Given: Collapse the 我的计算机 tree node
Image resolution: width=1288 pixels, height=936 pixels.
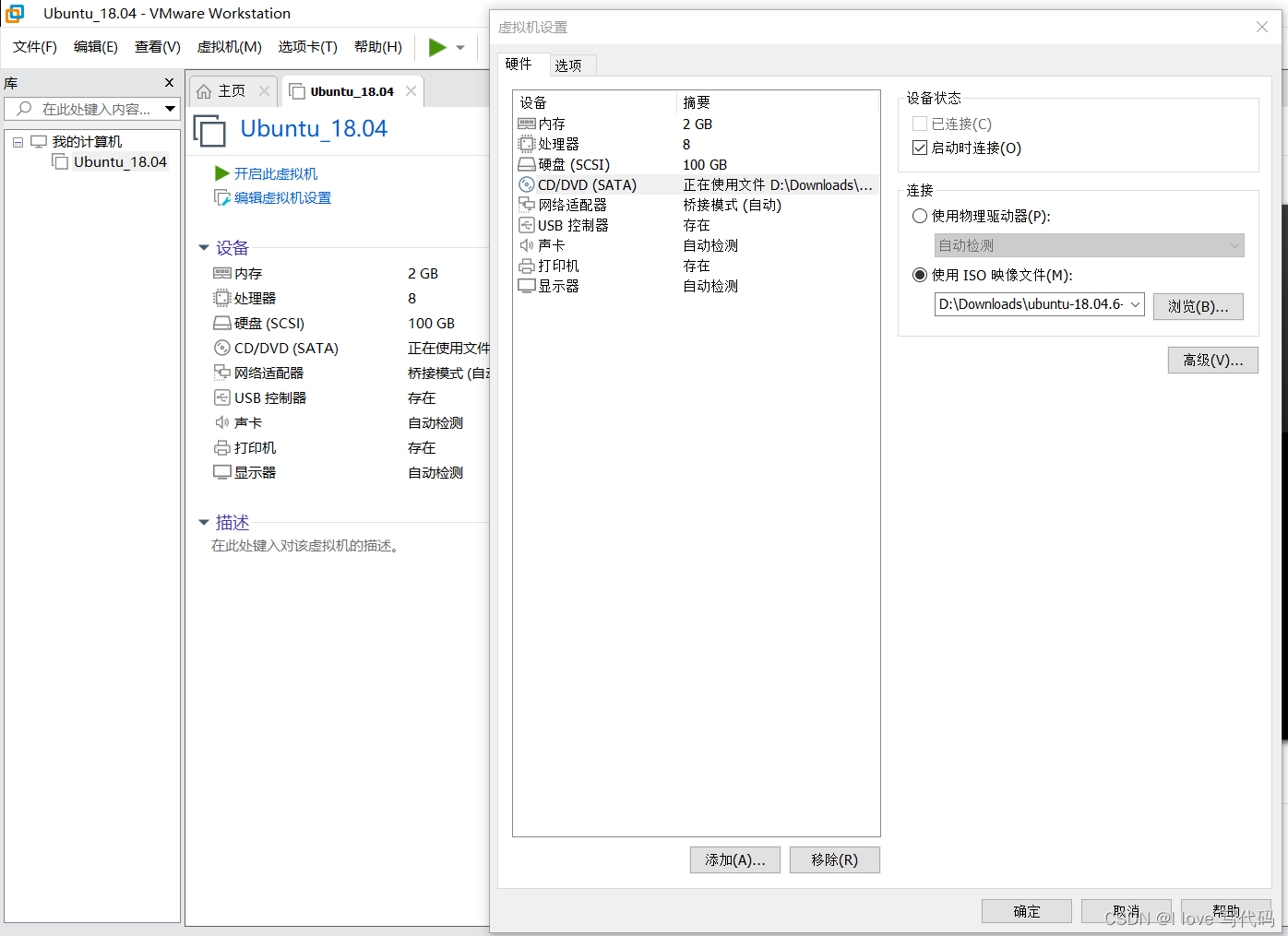Looking at the screenshot, I should pos(18,142).
